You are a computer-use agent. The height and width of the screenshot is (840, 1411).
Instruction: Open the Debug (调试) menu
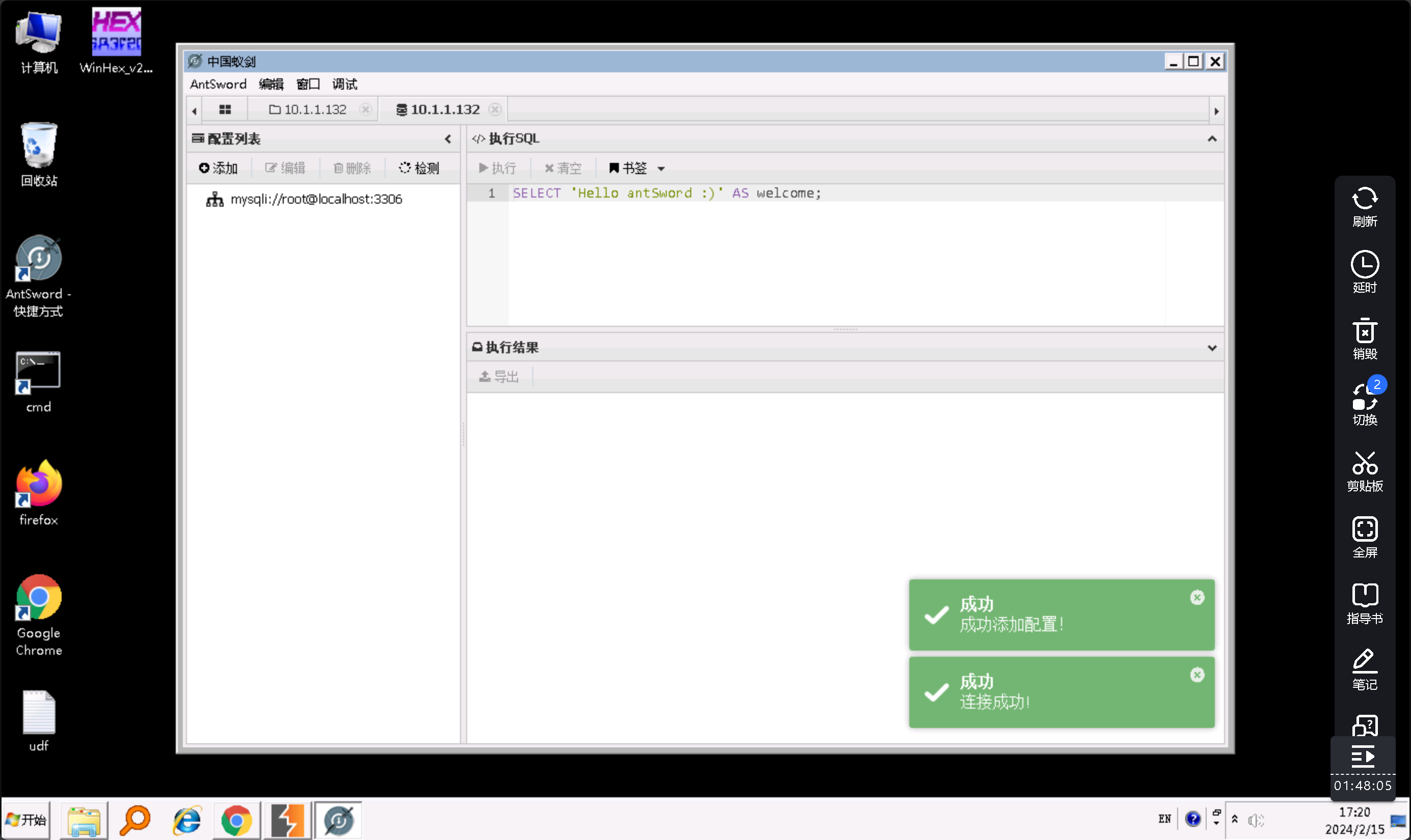(344, 85)
